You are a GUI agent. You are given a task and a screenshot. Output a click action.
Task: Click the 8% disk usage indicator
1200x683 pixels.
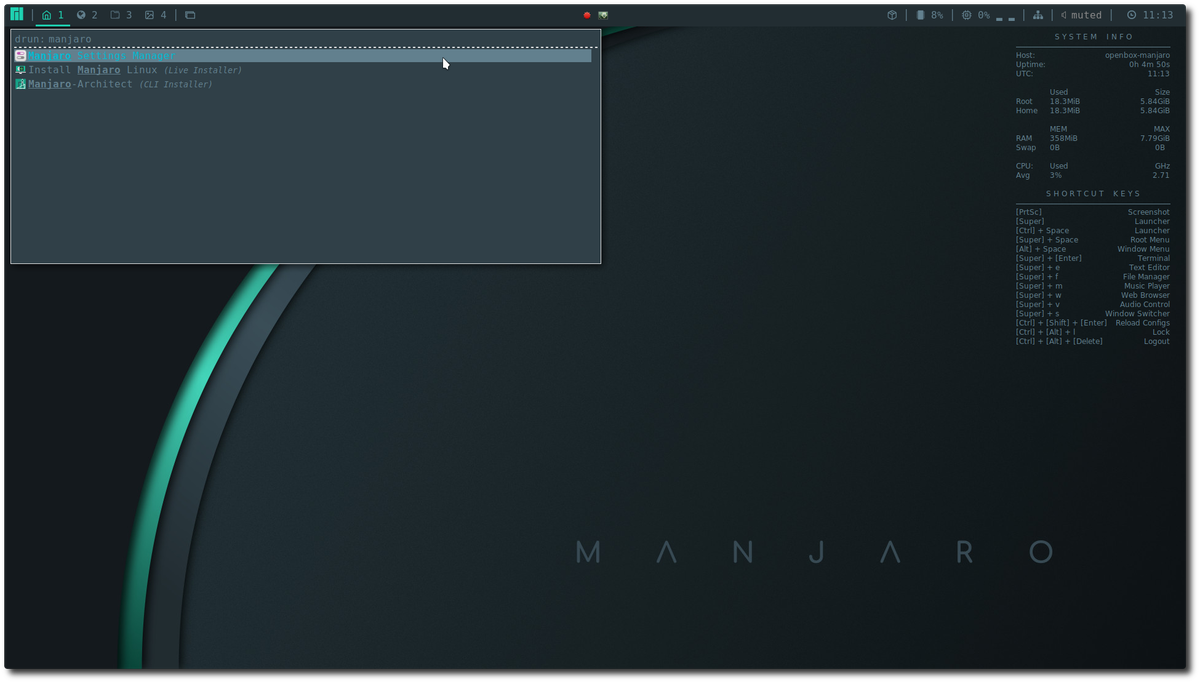point(930,15)
